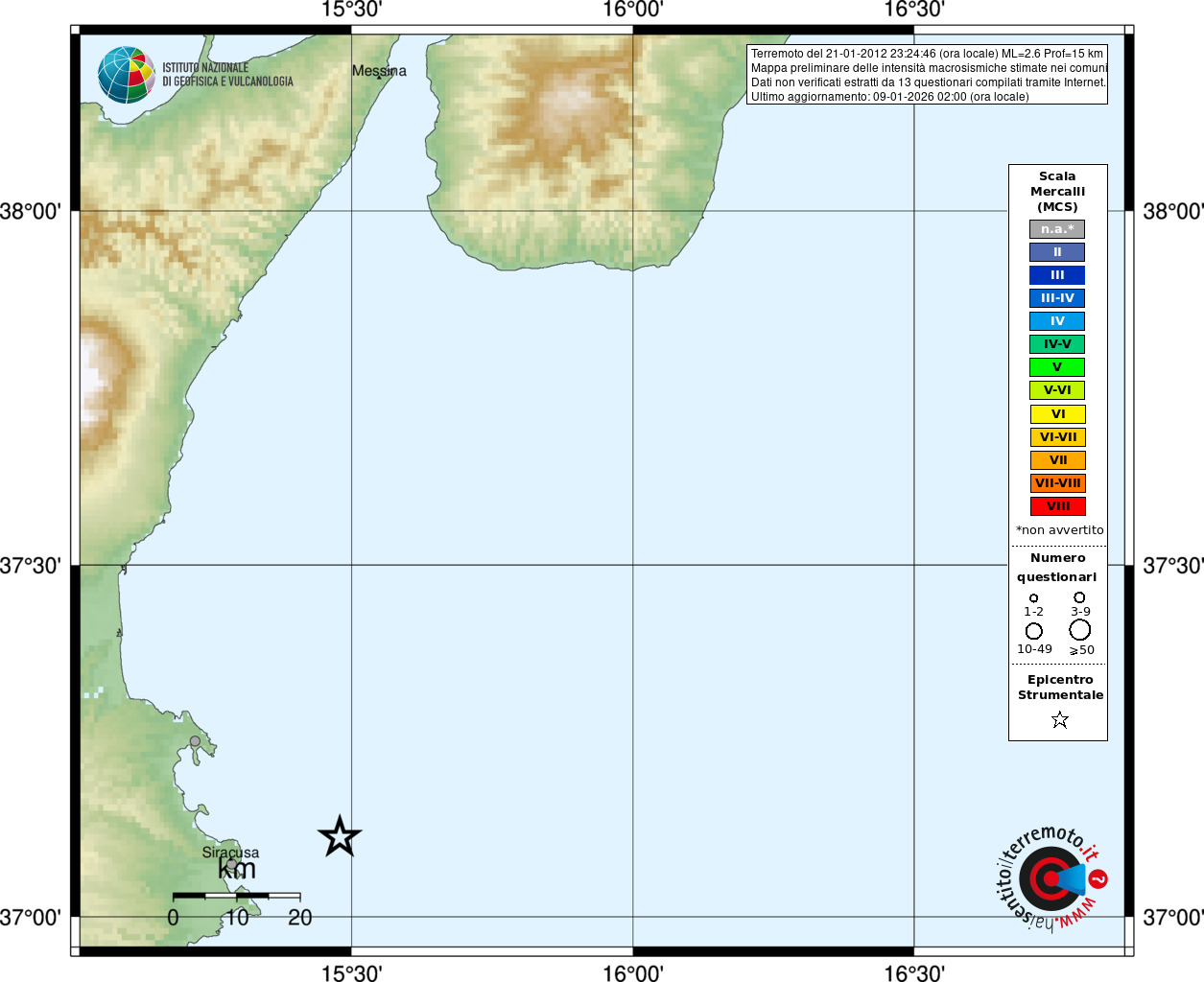The height and width of the screenshot is (982, 1204).
Task: Click the scale bar '0' label
Action: (x=173, y=918)
